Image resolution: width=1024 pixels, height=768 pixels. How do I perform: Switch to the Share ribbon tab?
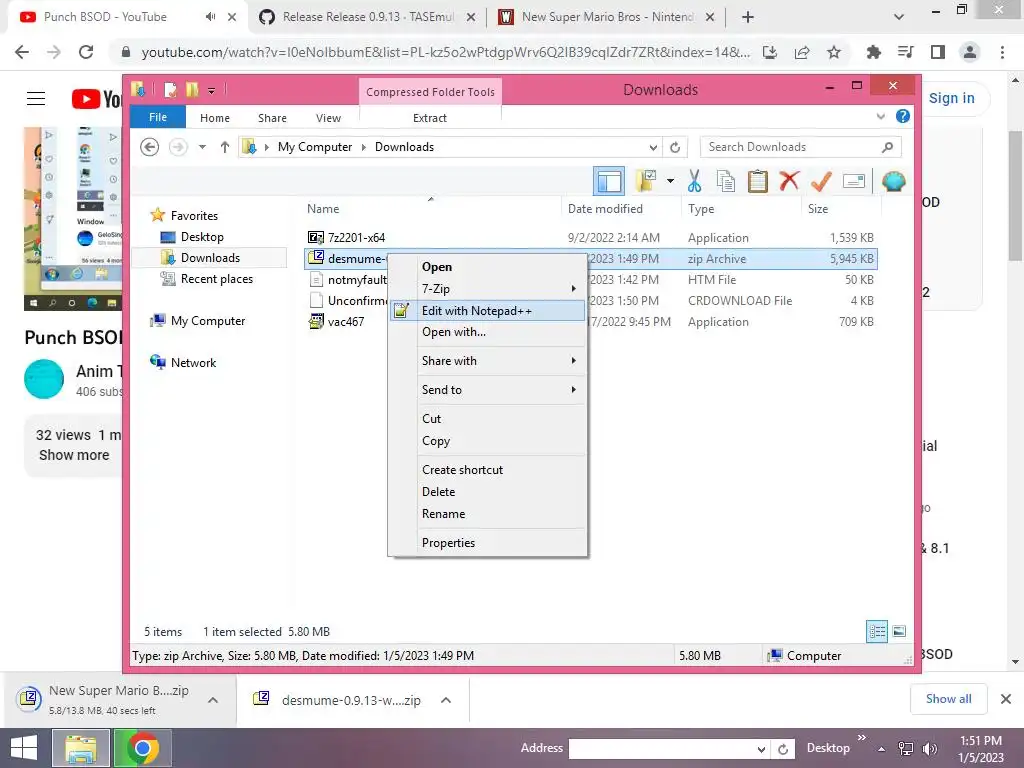tap(272, 118)
